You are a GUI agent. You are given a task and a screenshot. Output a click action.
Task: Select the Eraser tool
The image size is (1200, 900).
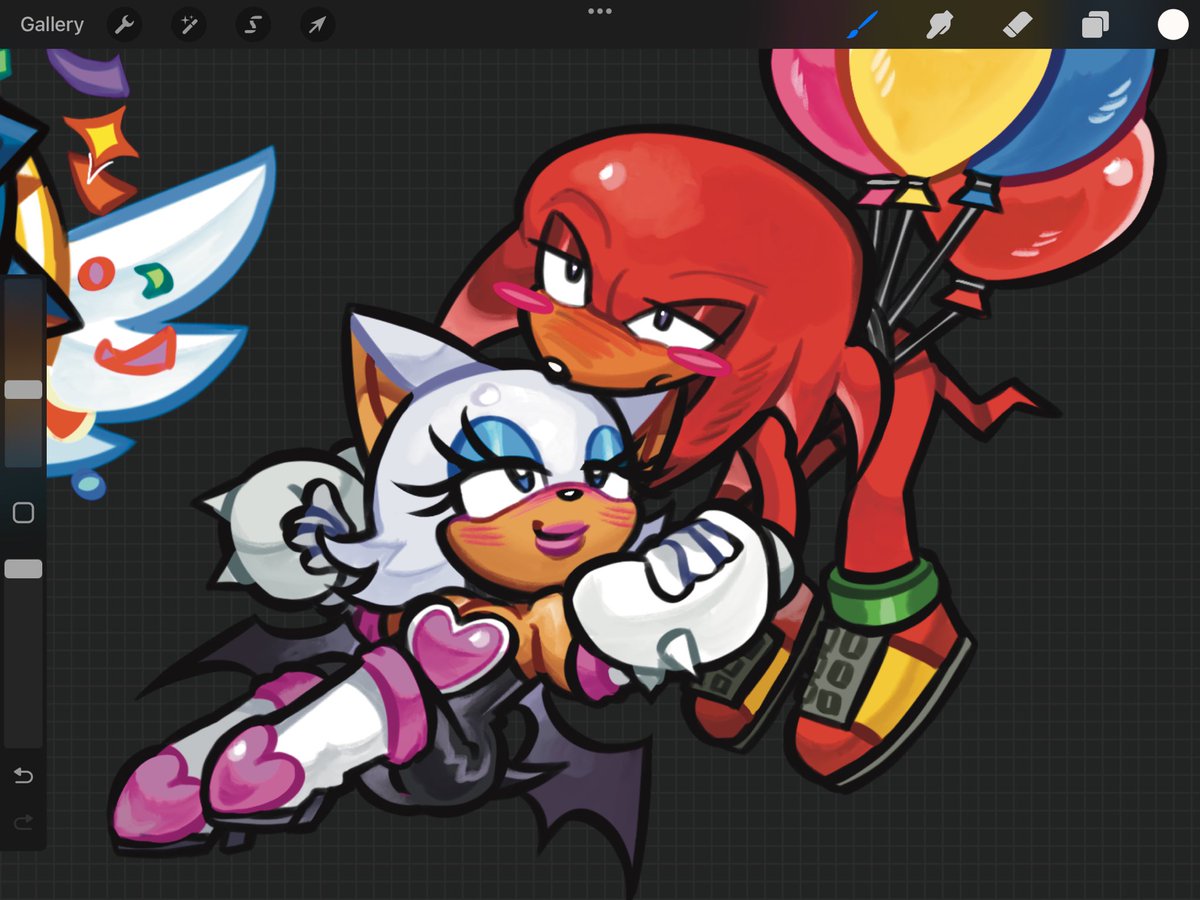pyautogui.click(x=1017, y=25)
